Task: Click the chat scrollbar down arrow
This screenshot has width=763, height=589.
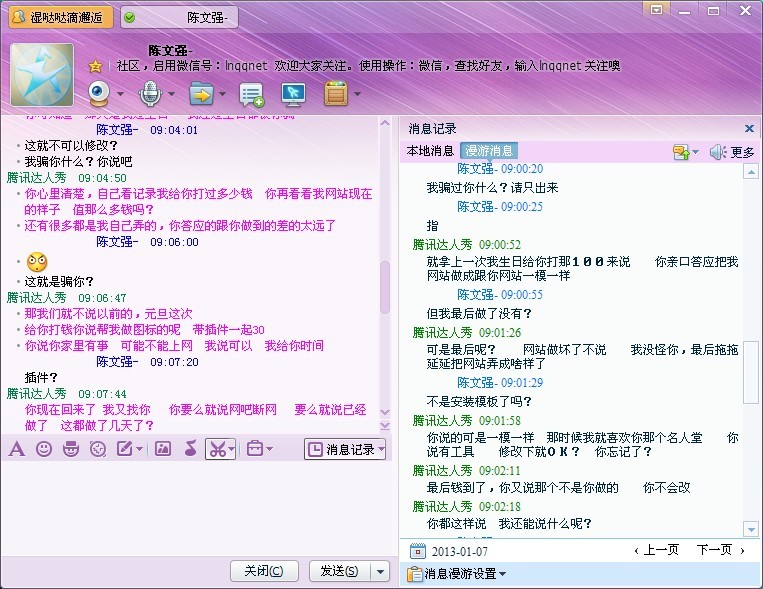Action: [x=385, y=412]
